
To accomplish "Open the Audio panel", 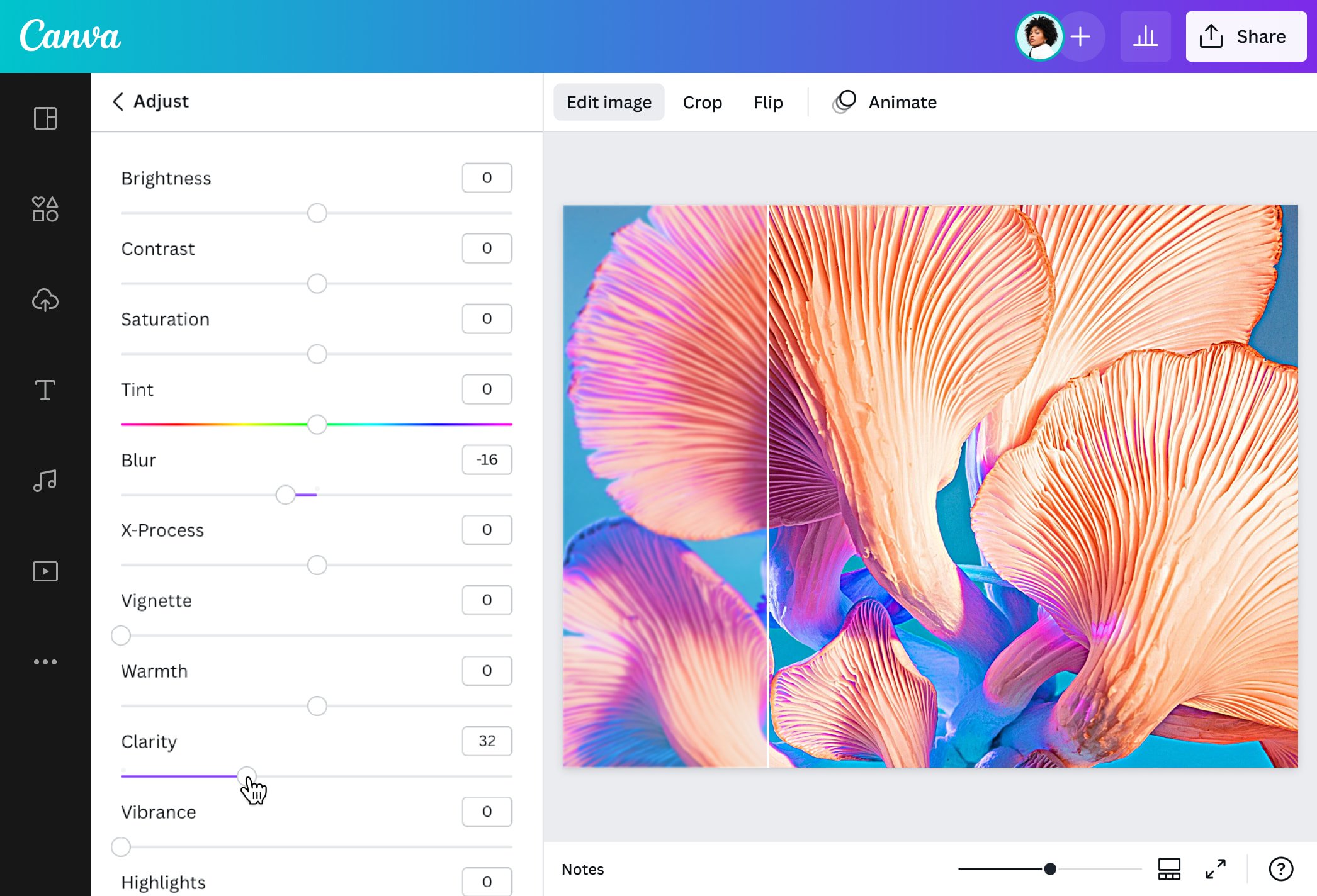I will coord(45,480).
